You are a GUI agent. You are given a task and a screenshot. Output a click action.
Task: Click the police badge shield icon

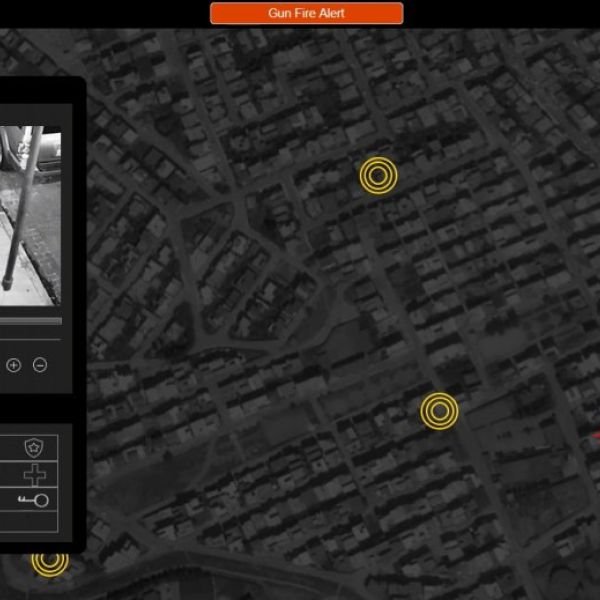coord(36,448)
